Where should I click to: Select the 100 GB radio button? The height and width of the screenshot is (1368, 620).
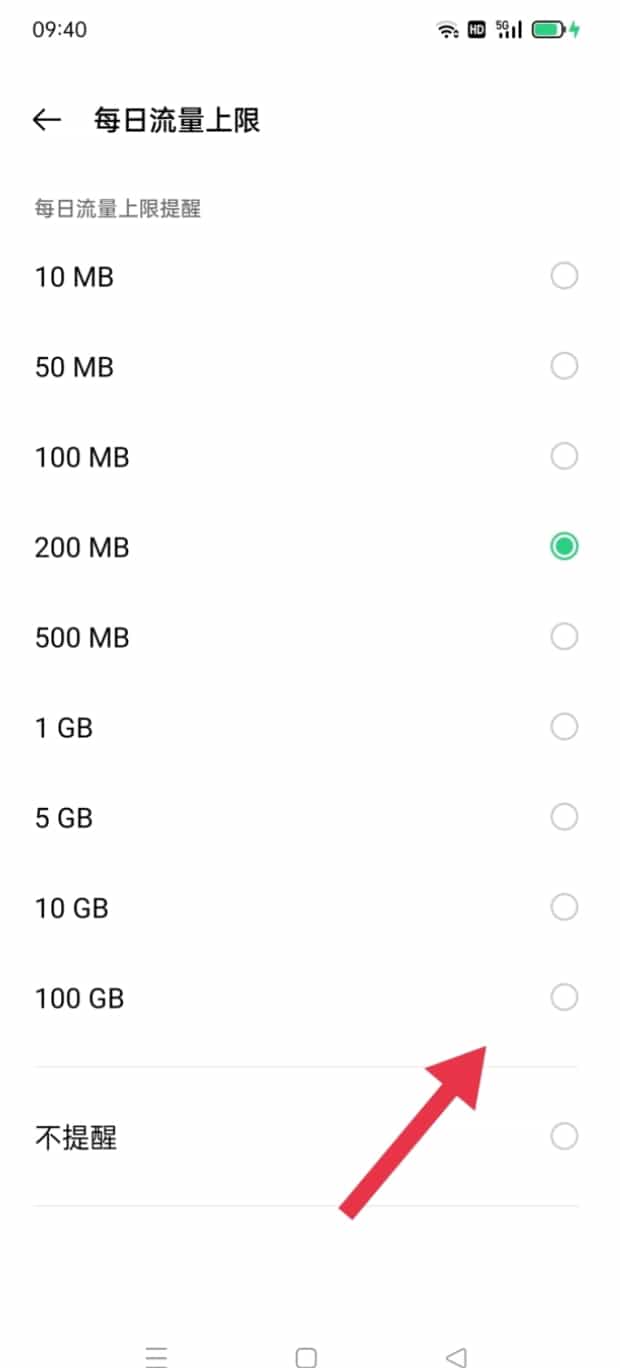(564, 998)
